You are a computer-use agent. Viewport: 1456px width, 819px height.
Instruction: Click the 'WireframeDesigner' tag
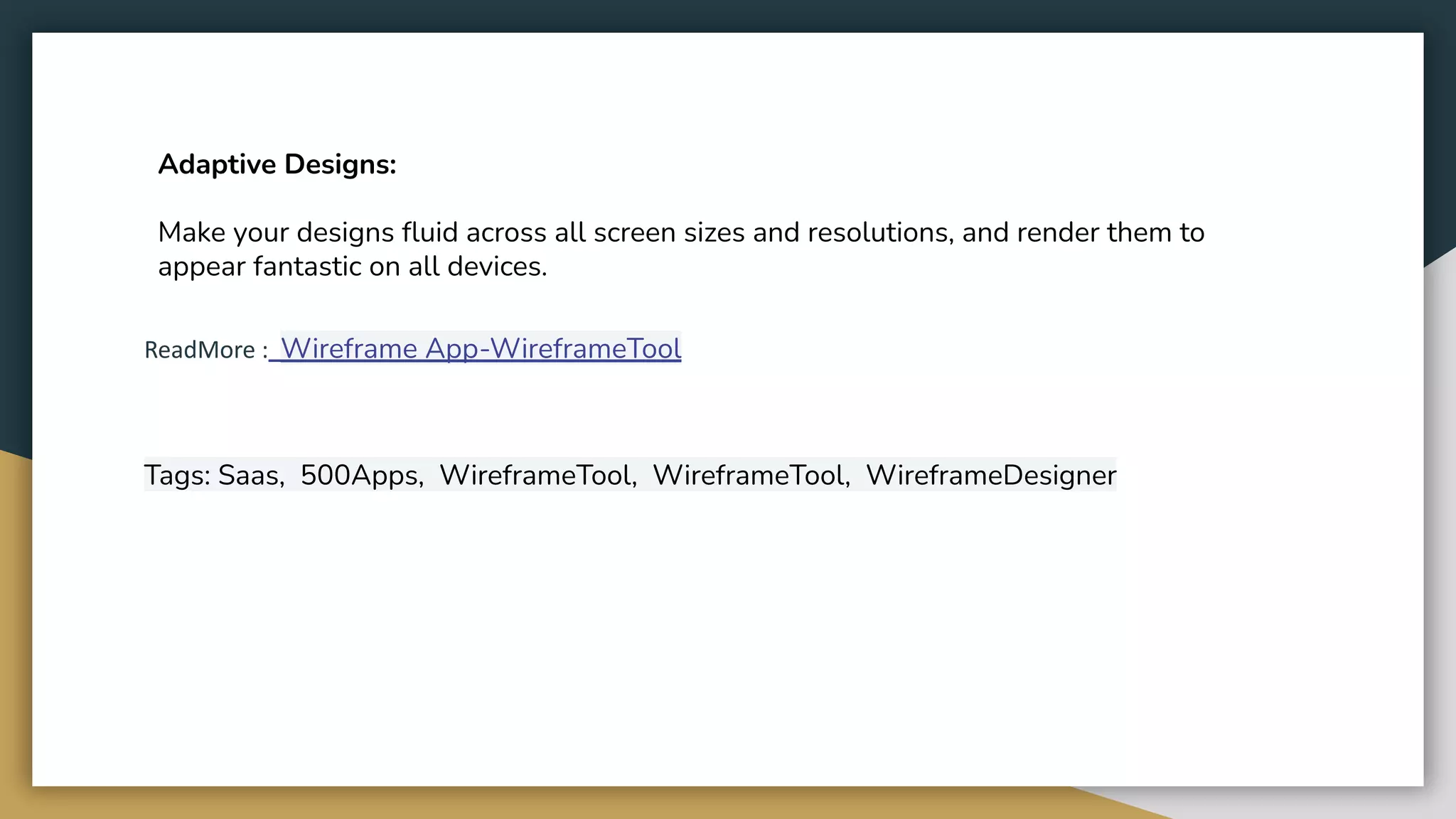point(991,475)
